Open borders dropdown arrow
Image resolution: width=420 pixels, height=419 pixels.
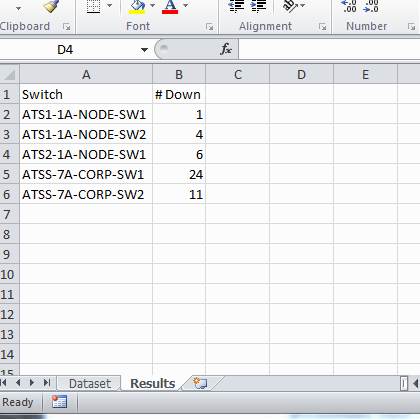pyautogui.click(x=109, y=5)
